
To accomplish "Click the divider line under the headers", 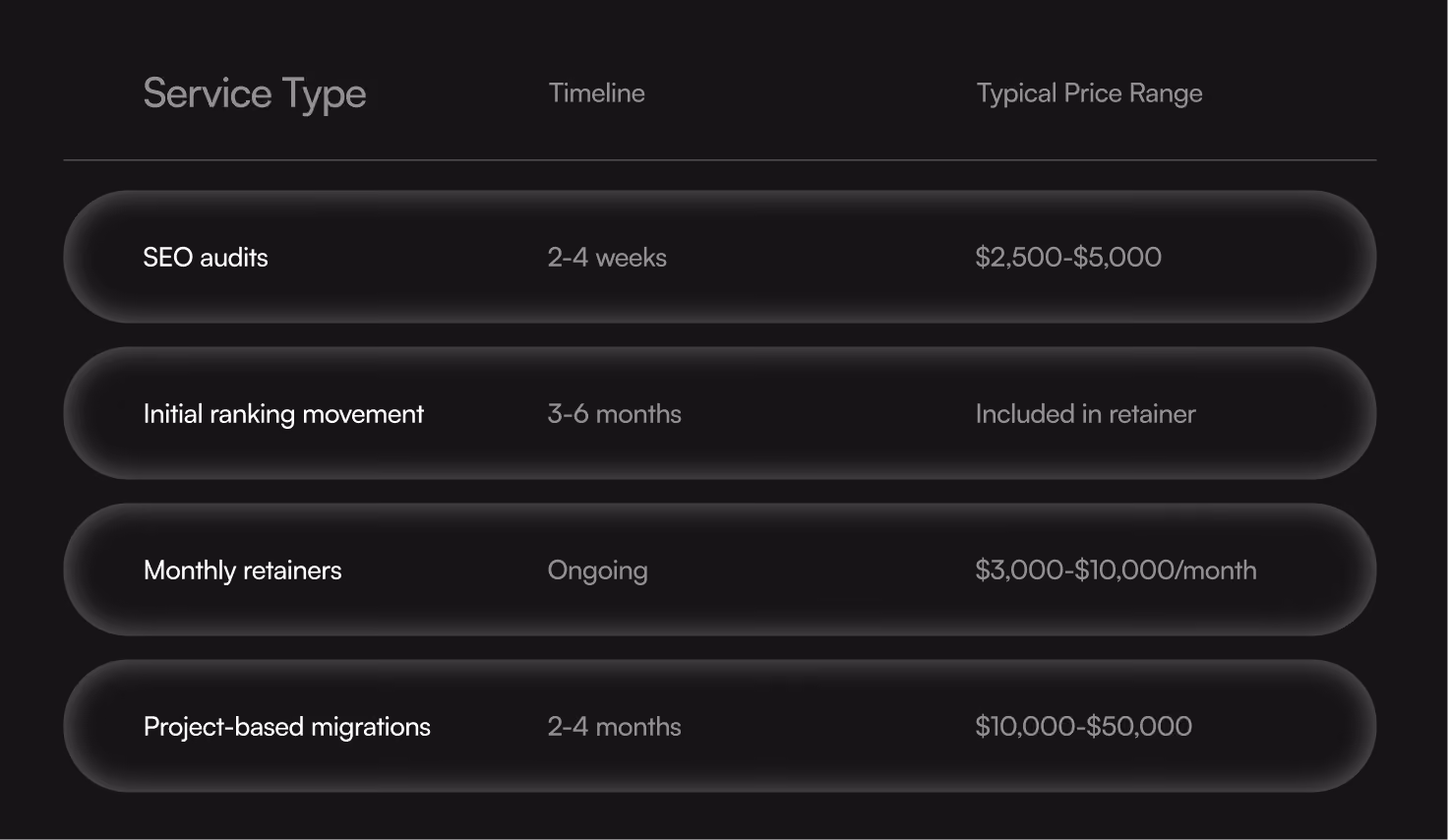I will point(720,159).
